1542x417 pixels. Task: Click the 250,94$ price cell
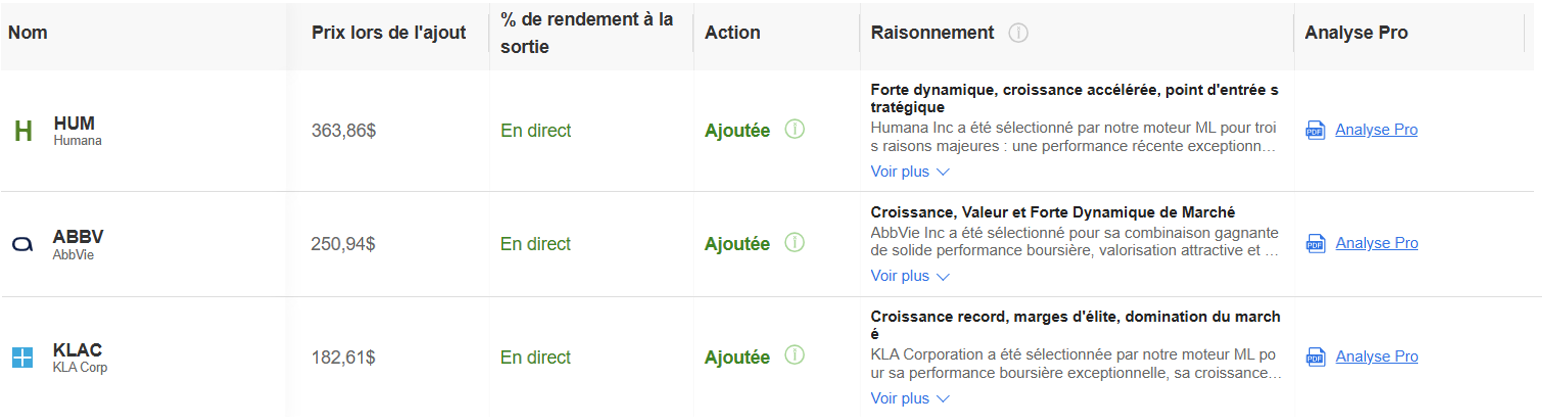click(x=344, y=243)
